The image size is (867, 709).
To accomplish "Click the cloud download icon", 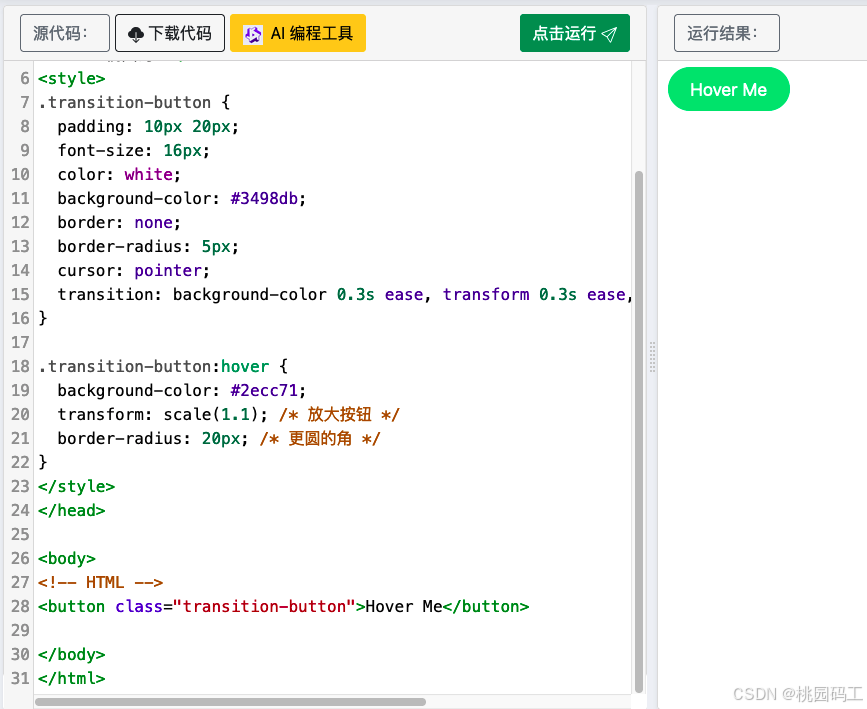I will pyautogui.click(x=135, y=34).
